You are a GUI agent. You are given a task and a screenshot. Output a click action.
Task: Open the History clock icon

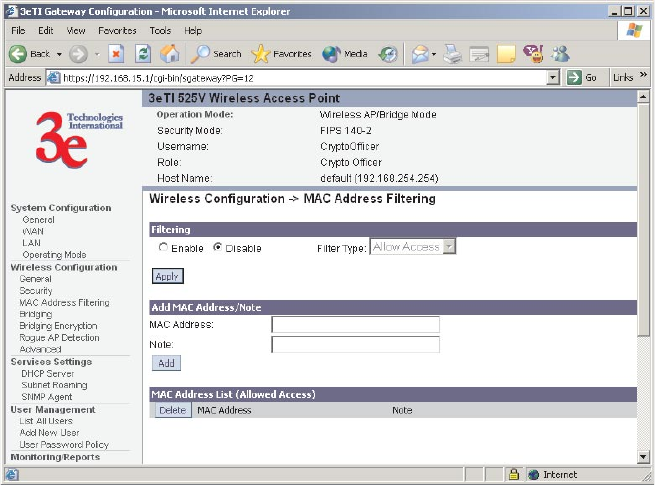pos(388,54)
